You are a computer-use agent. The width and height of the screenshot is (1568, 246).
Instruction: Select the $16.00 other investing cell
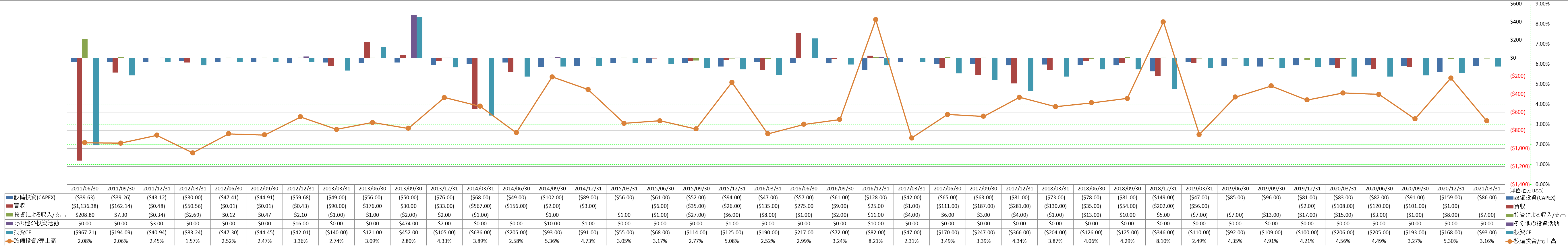click(x=301, y=224)
